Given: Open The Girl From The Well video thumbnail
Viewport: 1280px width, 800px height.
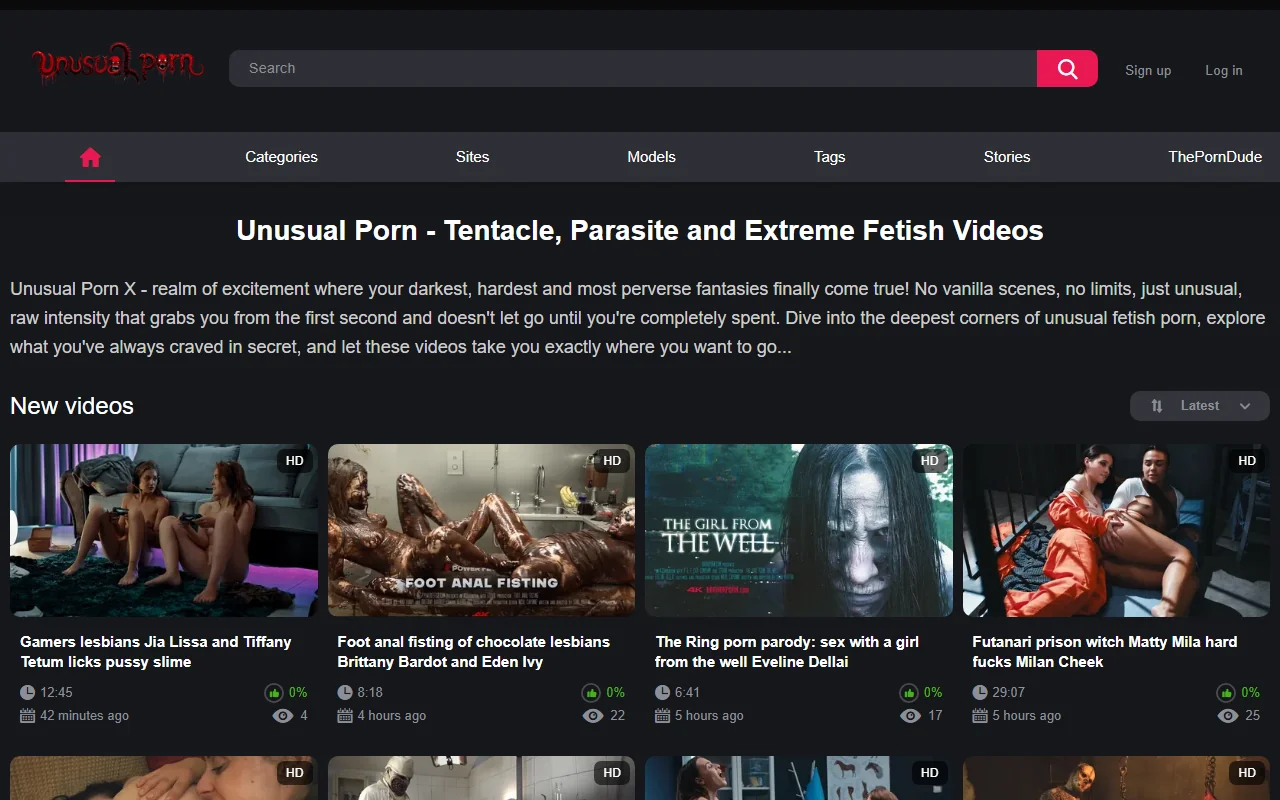Looking at the screenshot, I should (799, 530).
